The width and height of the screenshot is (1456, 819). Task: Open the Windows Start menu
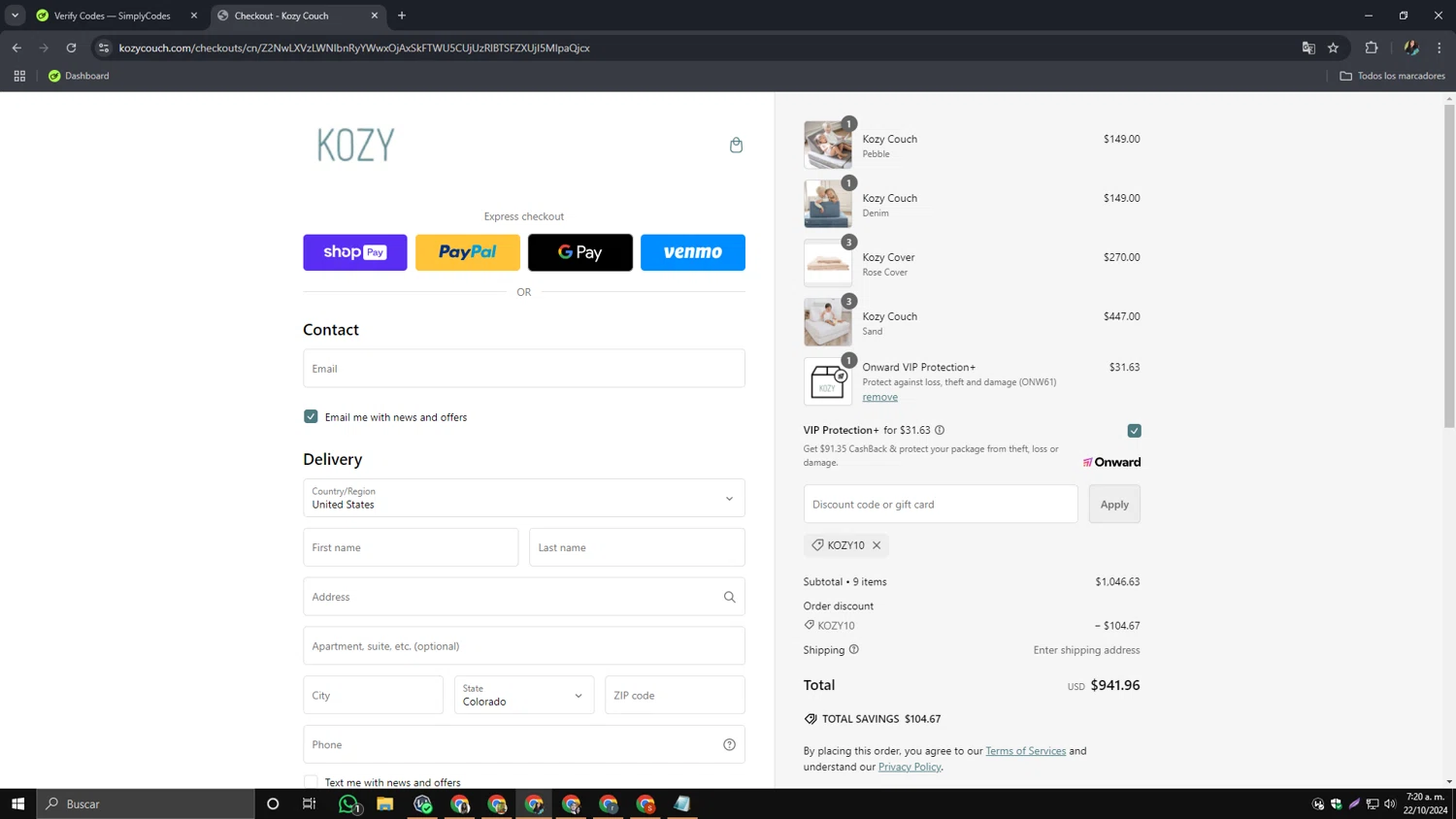(x=17, y=803)
